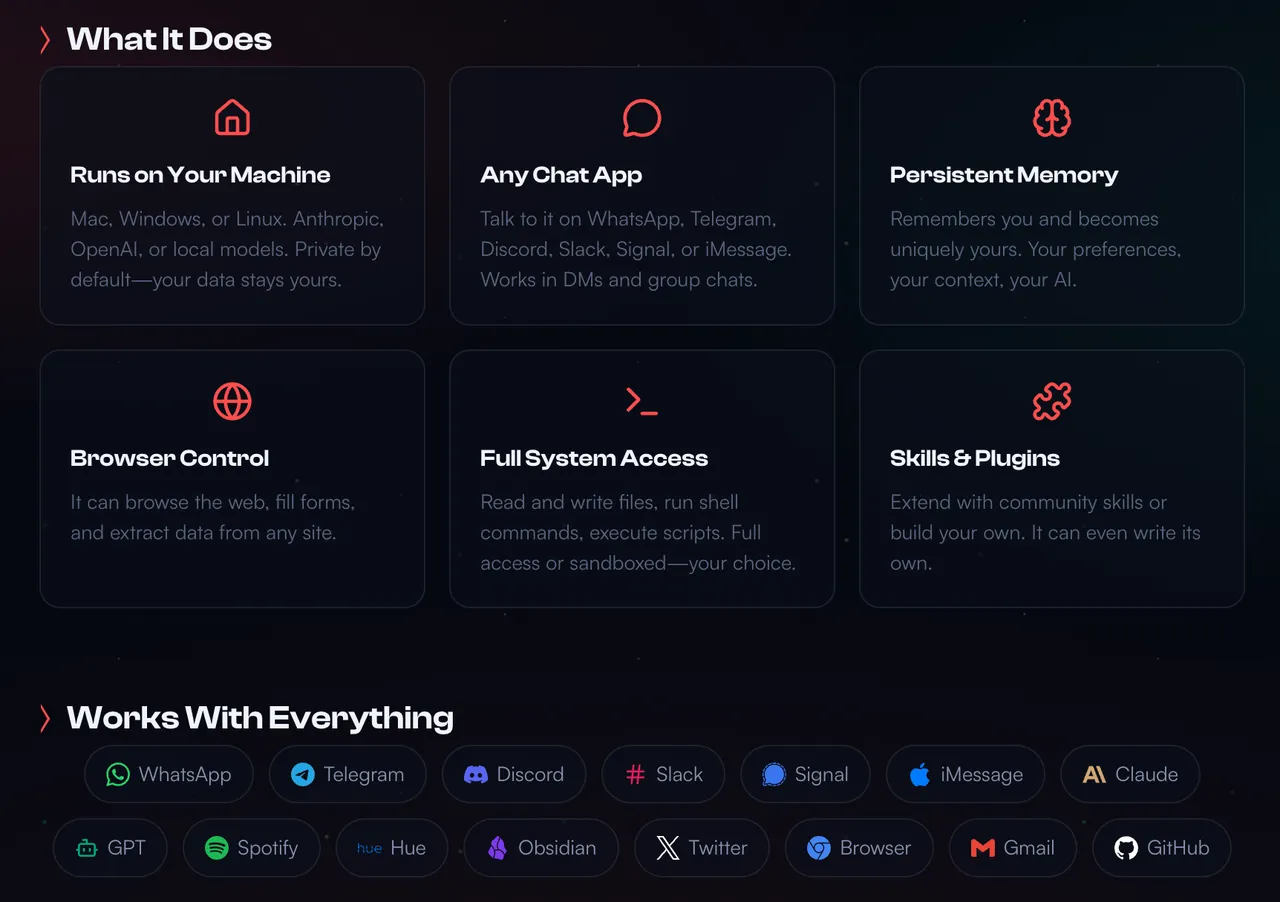The width and height of the screenshot is (1280, 902).
Task: Click the brain icon above Persistent Memory
Action: coord(1052,118)
